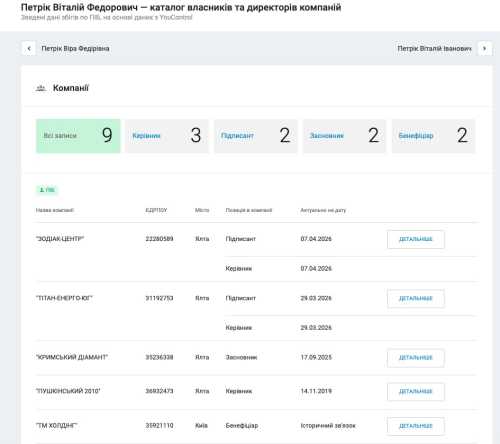Click the Засновник position of КРИМСЬКИЙ ДІАМАНТ

point(241,357)
